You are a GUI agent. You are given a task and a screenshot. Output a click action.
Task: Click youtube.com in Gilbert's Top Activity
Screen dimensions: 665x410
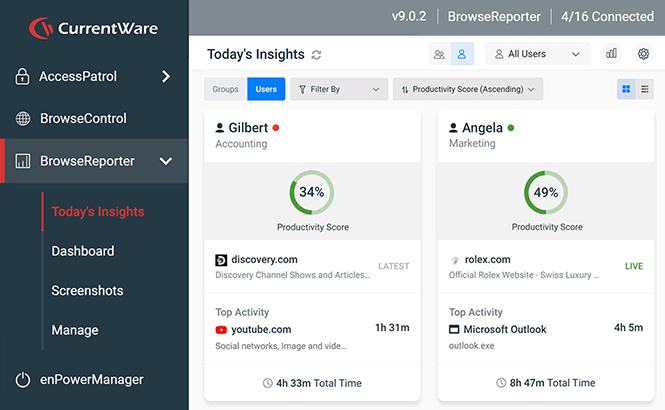261,329
